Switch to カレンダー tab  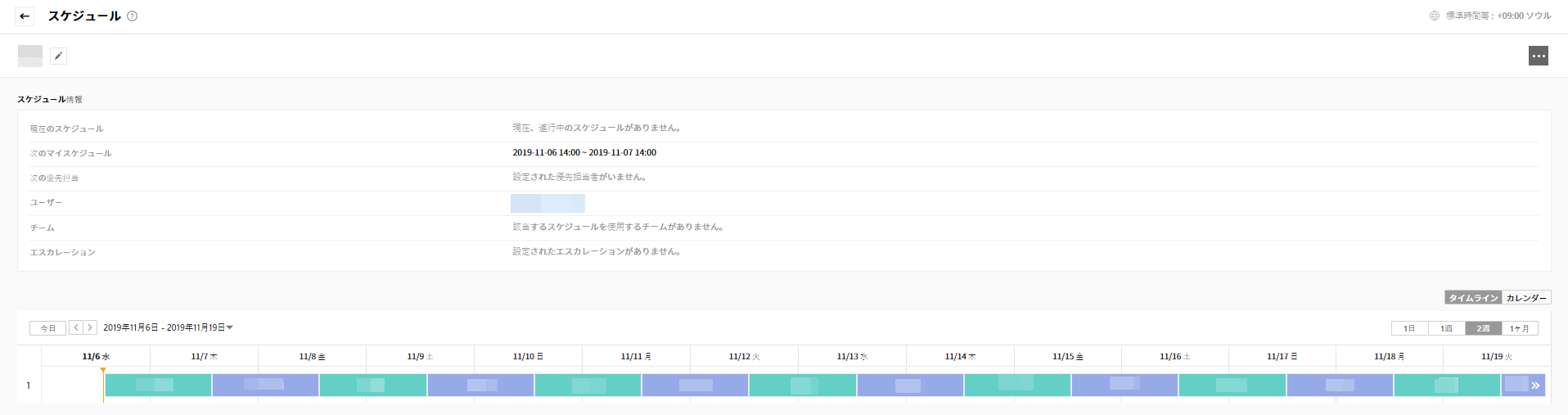click(1526, 298)
